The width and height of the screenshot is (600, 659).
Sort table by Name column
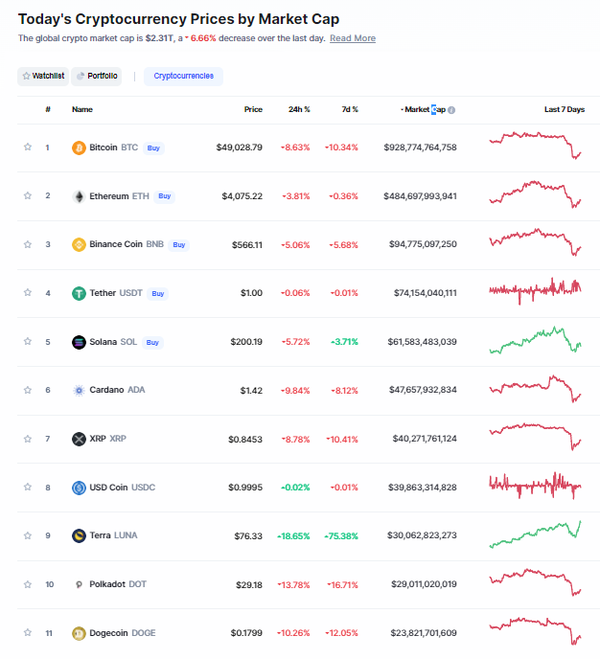(82, 109)
